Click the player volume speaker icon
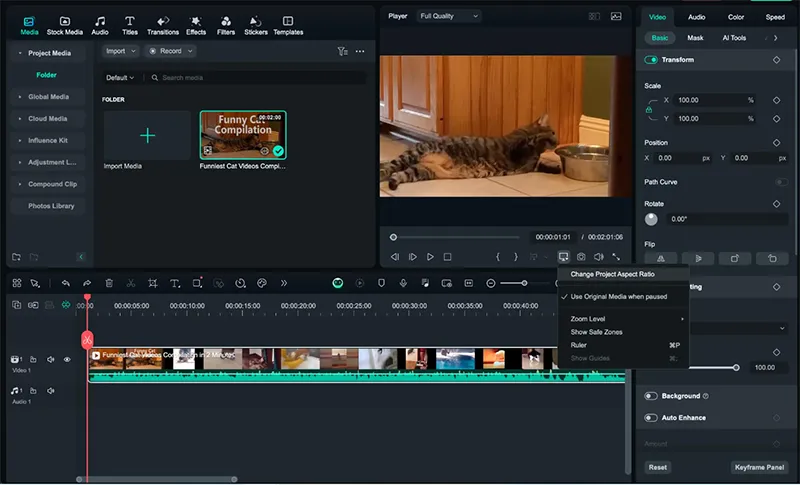Image resolution: width=800 pixels, height=485 pixels. coord(598,257)
